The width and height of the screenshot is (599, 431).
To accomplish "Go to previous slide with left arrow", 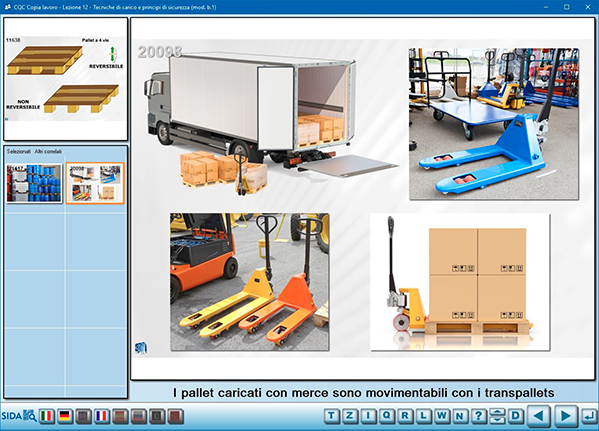I will [539, 416].
